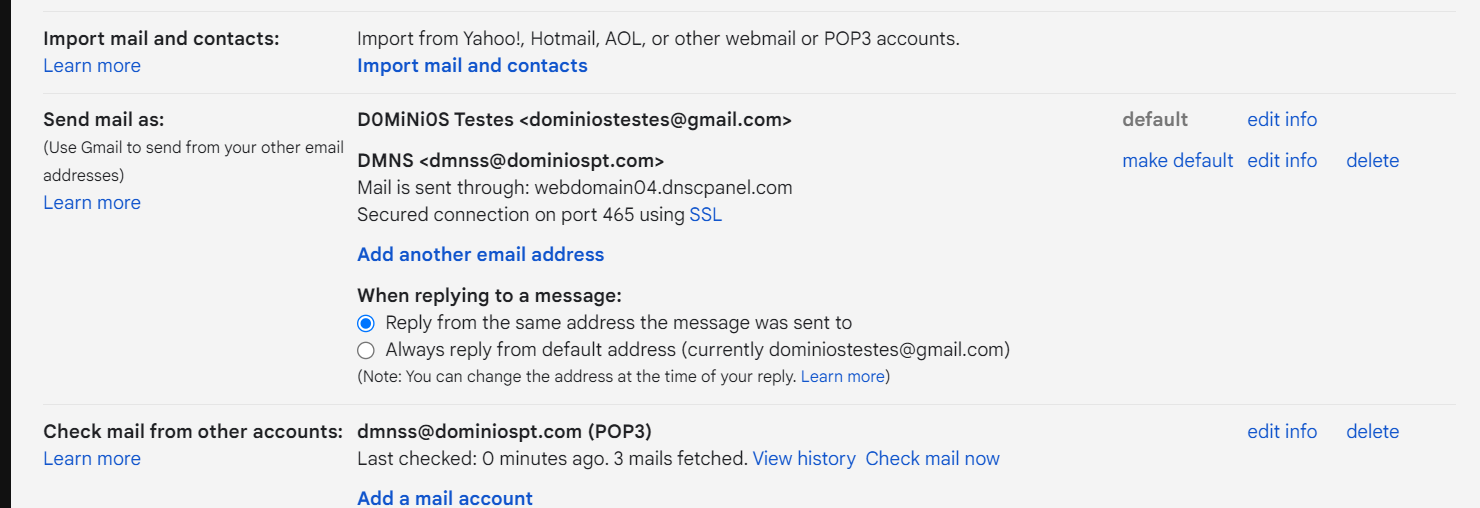The height and width of the screenshot is (508, 1480).
Task: Edit info for the POP3 mail account
Action: (1282, 432)
